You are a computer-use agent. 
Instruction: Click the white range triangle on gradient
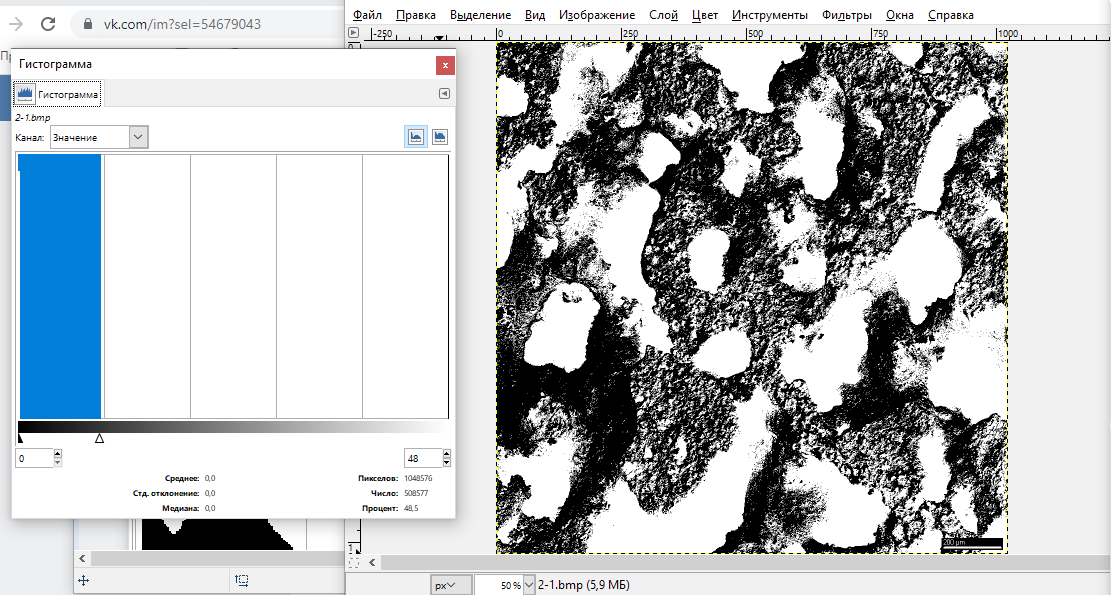pos(99,438)
